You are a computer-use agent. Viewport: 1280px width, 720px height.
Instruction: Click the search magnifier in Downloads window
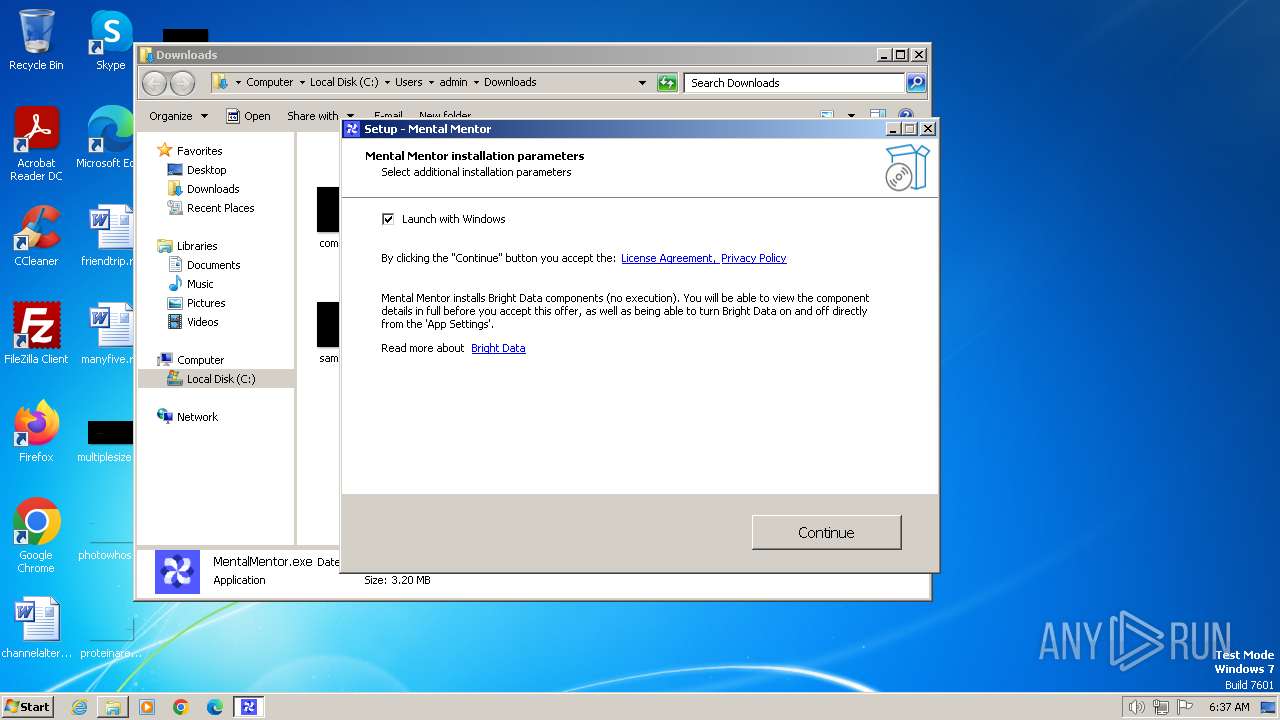tap(915, 83)
